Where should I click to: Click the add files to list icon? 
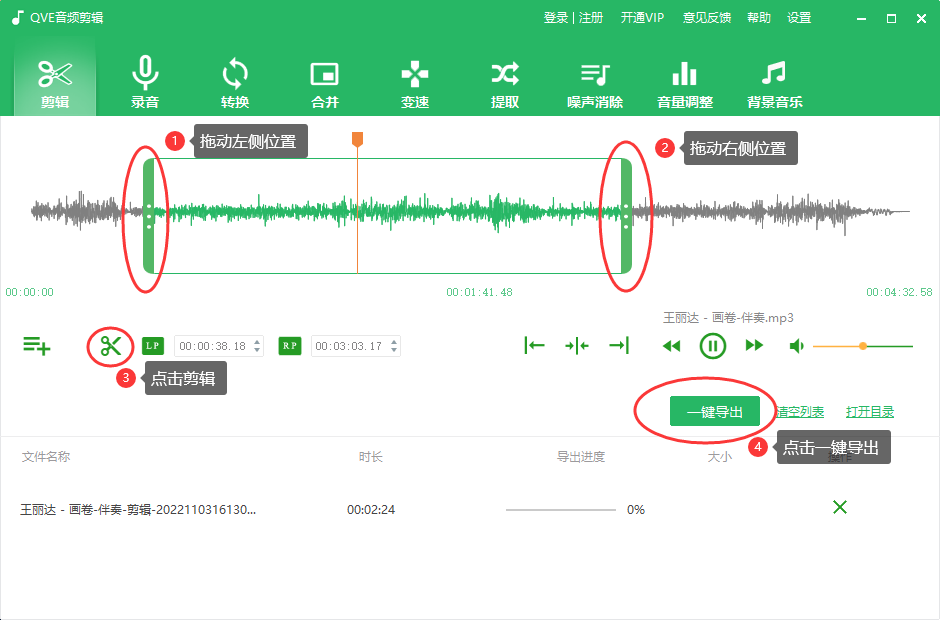tap(37, 345)
